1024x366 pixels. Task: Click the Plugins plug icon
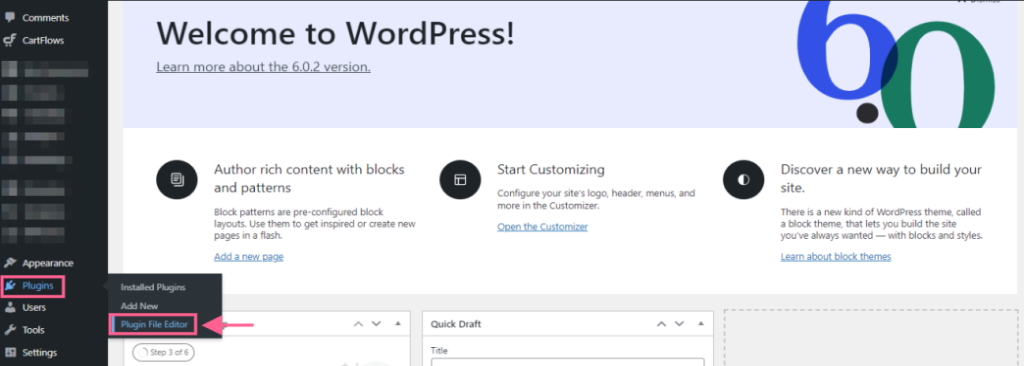[x=10, y=286]
